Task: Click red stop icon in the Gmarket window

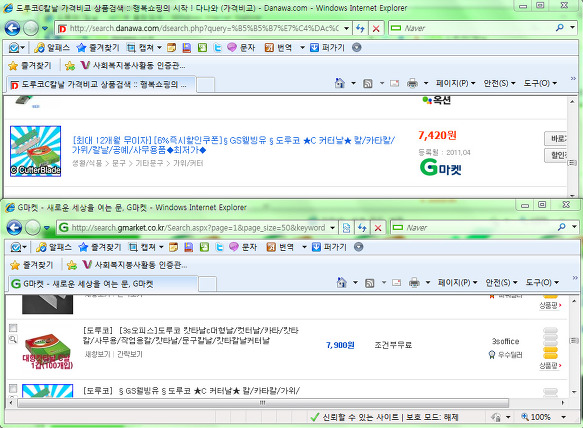Action: pyautogui.click(x=378, y=228)
